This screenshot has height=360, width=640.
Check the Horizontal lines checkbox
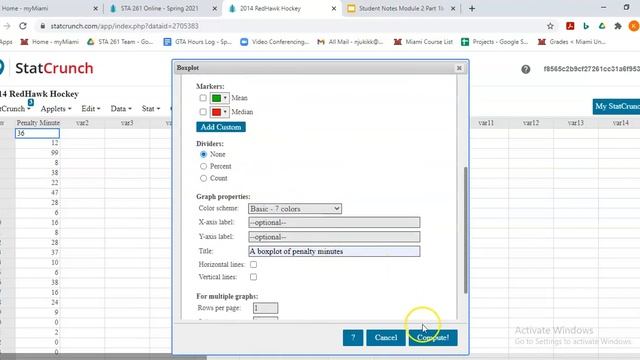pyautogui.click(x=253, y=264)
